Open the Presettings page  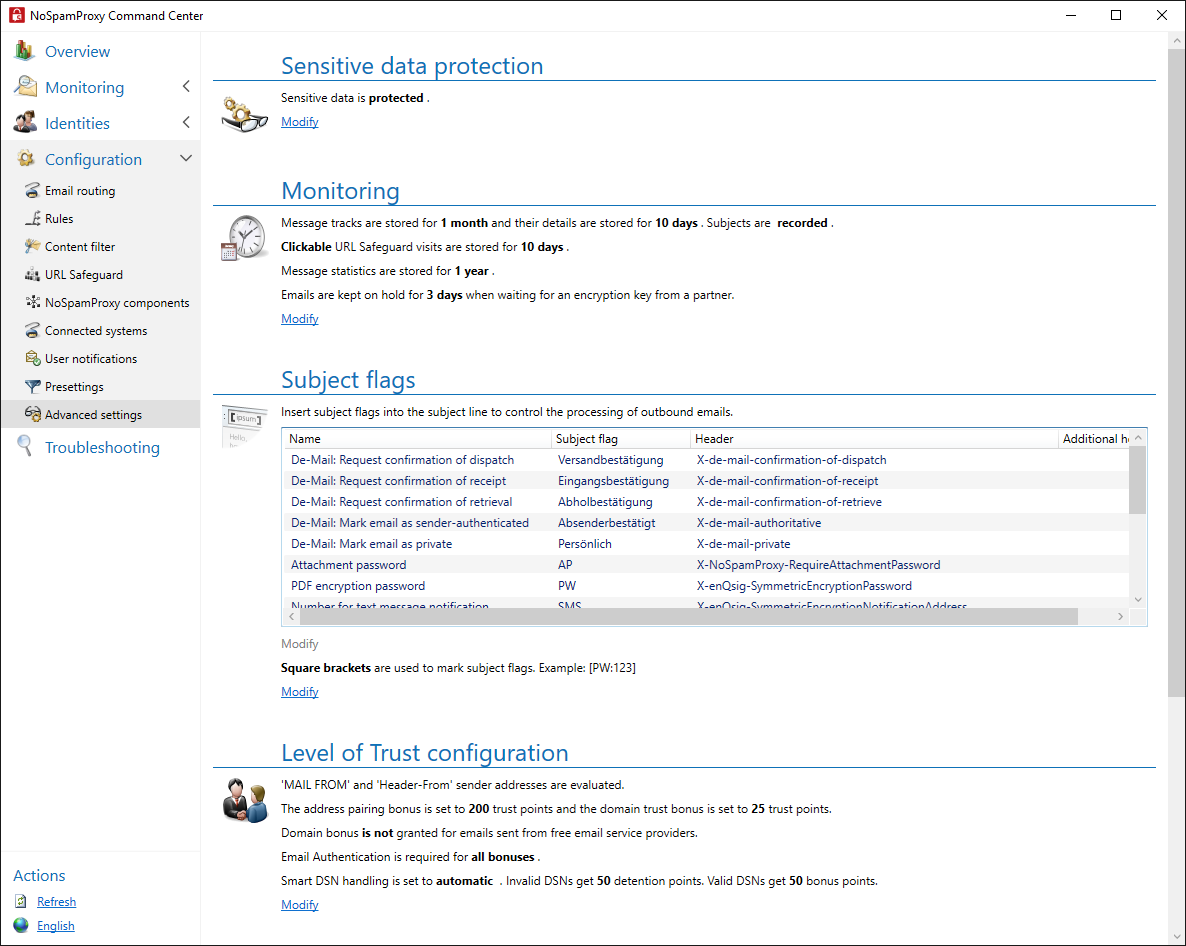click(74, 386)
